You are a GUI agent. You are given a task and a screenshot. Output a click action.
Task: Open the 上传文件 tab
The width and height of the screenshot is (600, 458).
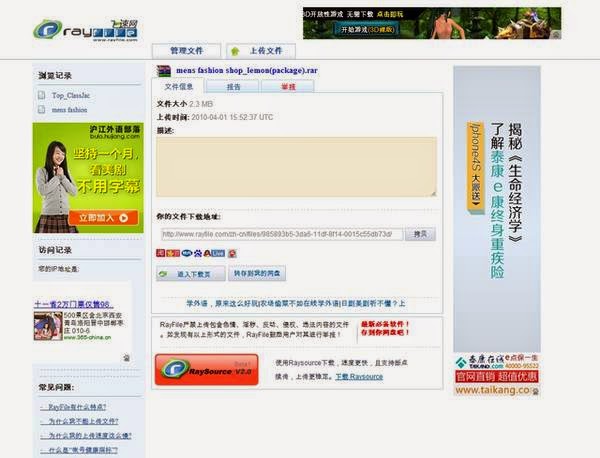click(261, 51)
